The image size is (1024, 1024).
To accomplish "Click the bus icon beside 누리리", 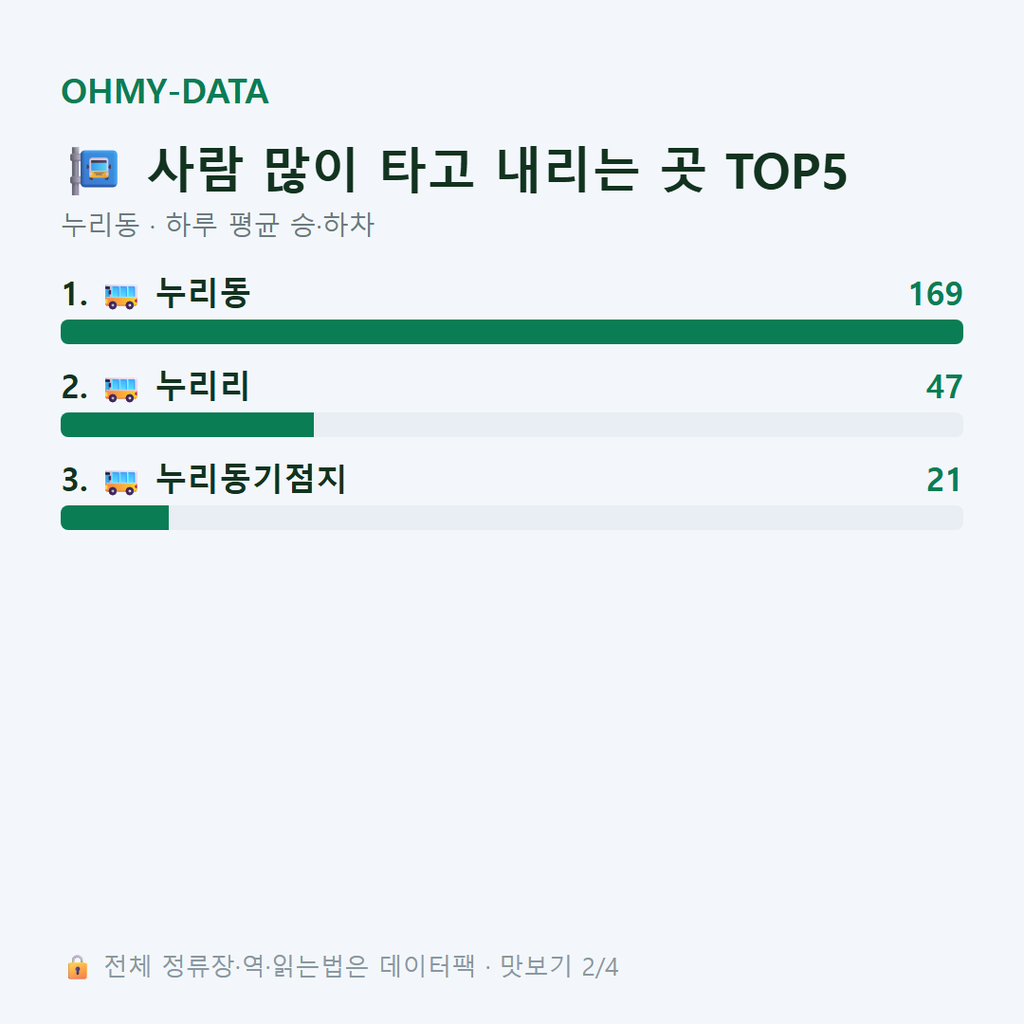I will click(121, 389).
